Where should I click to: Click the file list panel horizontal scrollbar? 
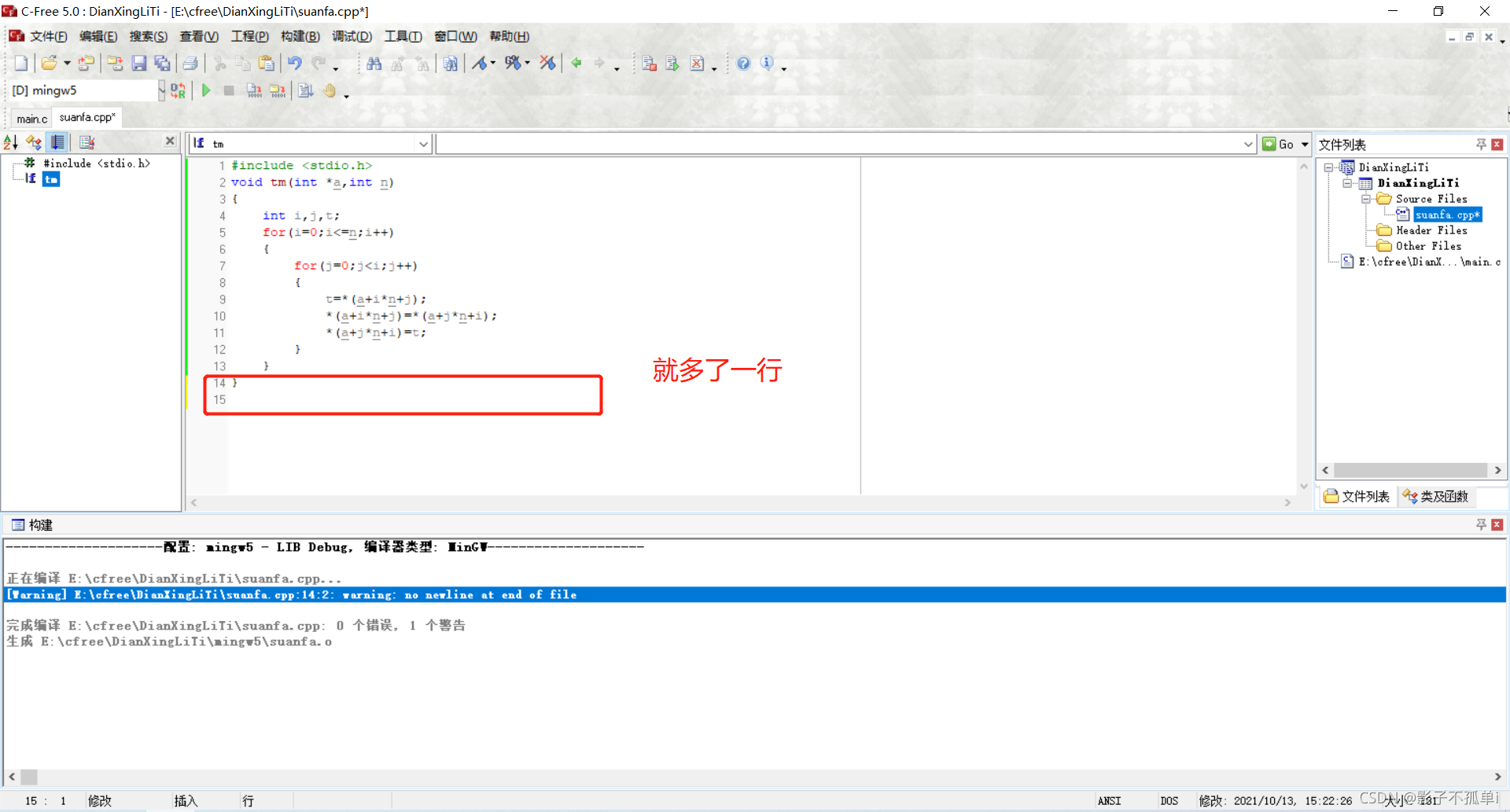tap(1412, 470)
